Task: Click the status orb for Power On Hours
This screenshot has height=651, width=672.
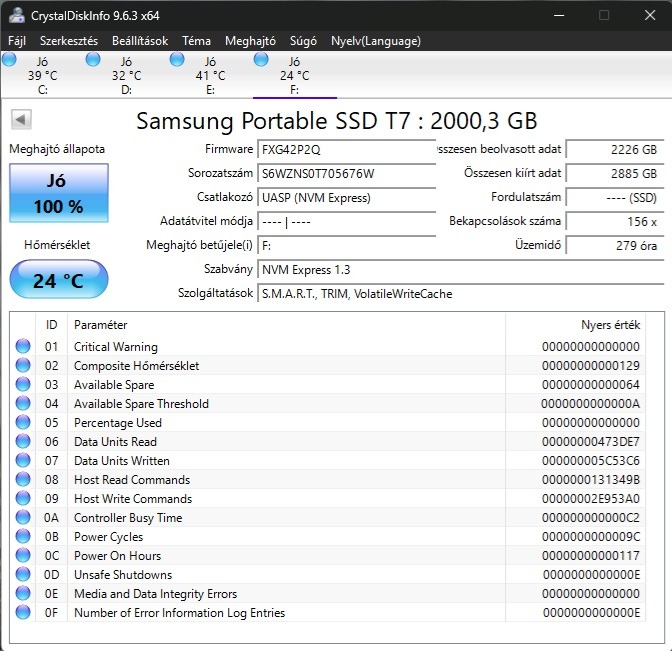Action: tap(23, 556)
